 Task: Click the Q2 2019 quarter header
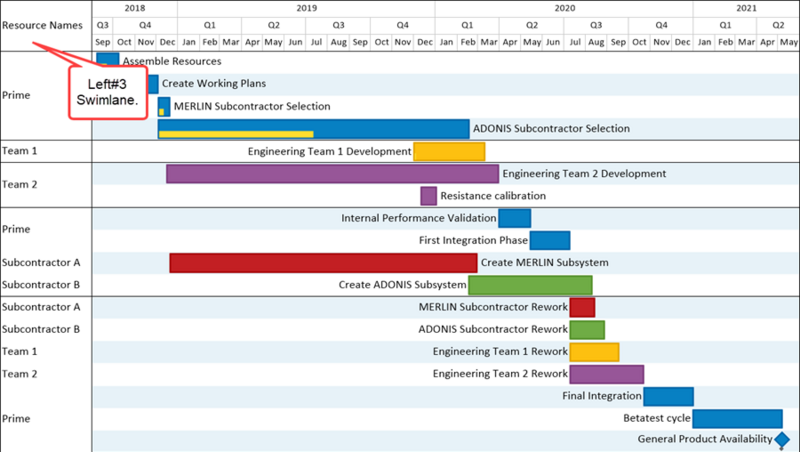274,25
